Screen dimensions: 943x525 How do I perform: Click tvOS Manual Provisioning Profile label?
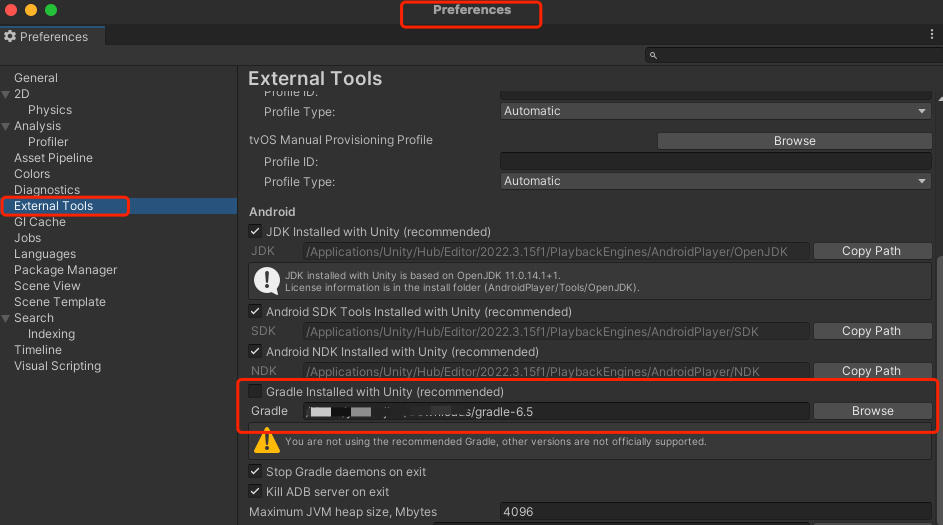(340, 140)
